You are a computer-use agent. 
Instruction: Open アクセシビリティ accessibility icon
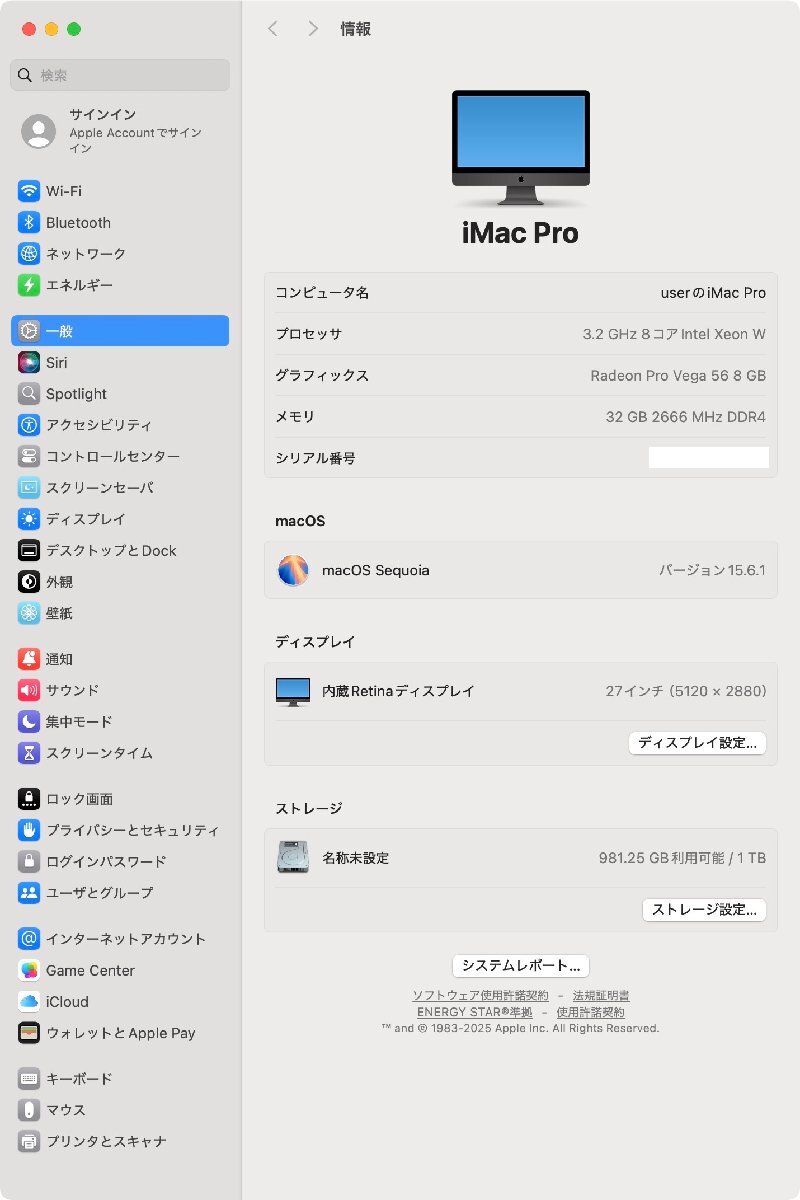coord(29,425)
